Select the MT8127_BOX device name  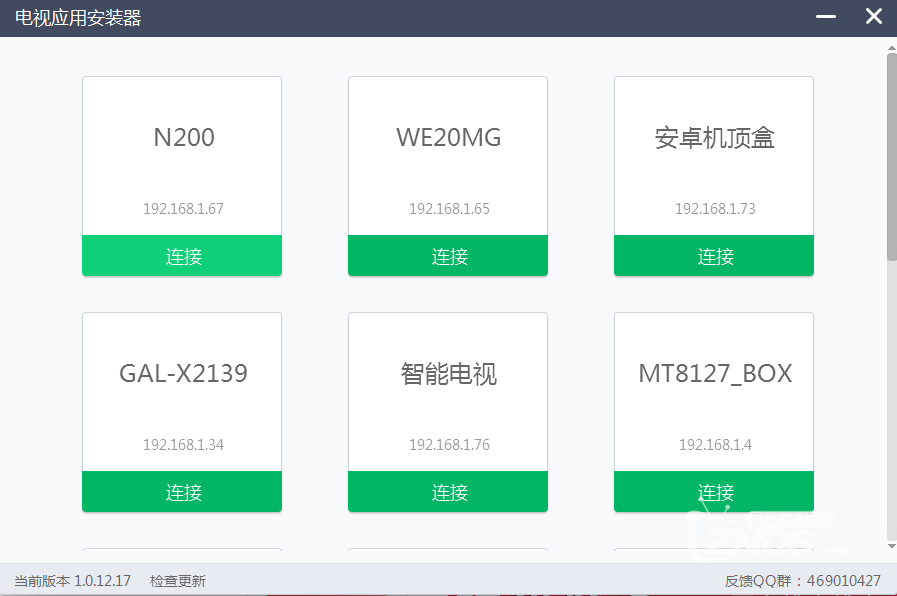[x=715, y=374]
